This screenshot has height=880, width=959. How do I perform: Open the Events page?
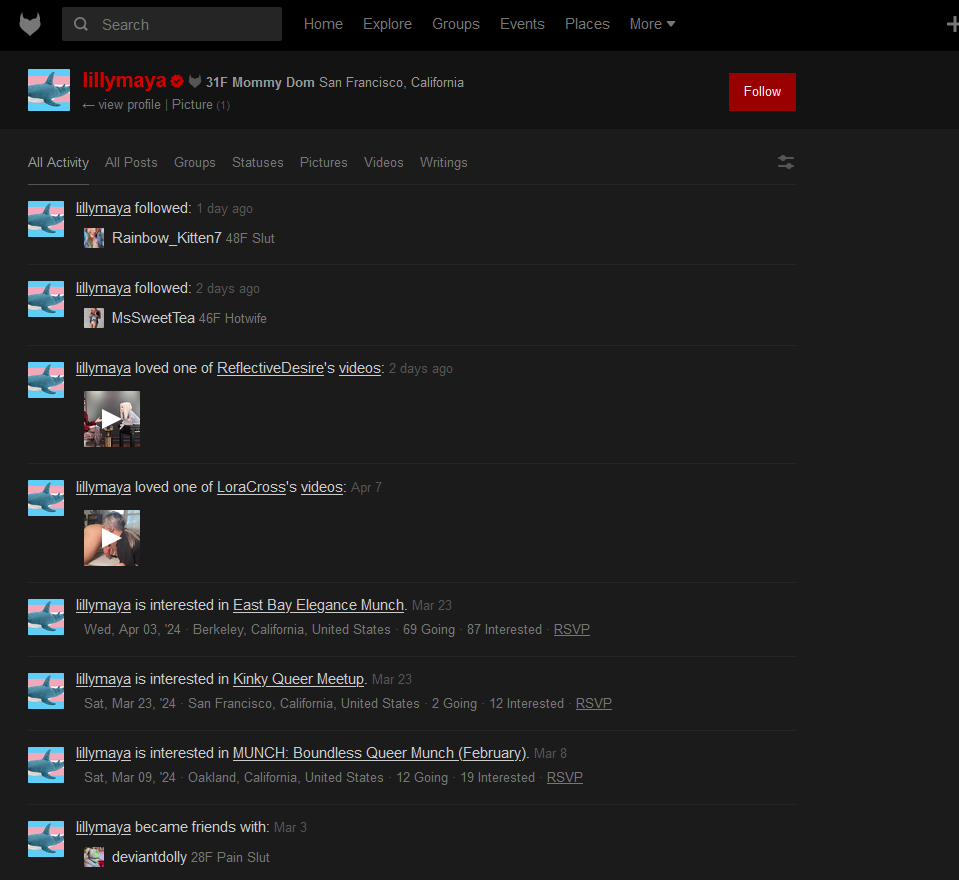click(x=522, y=24)
